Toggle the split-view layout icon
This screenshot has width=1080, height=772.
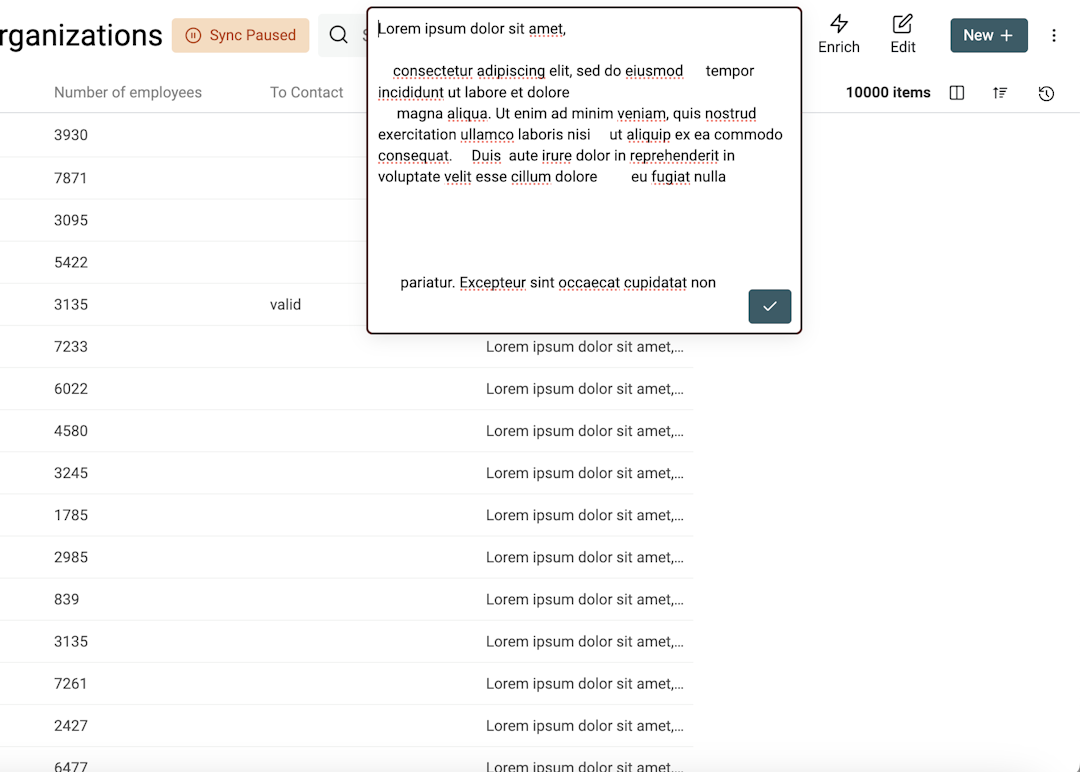point(956,92)
